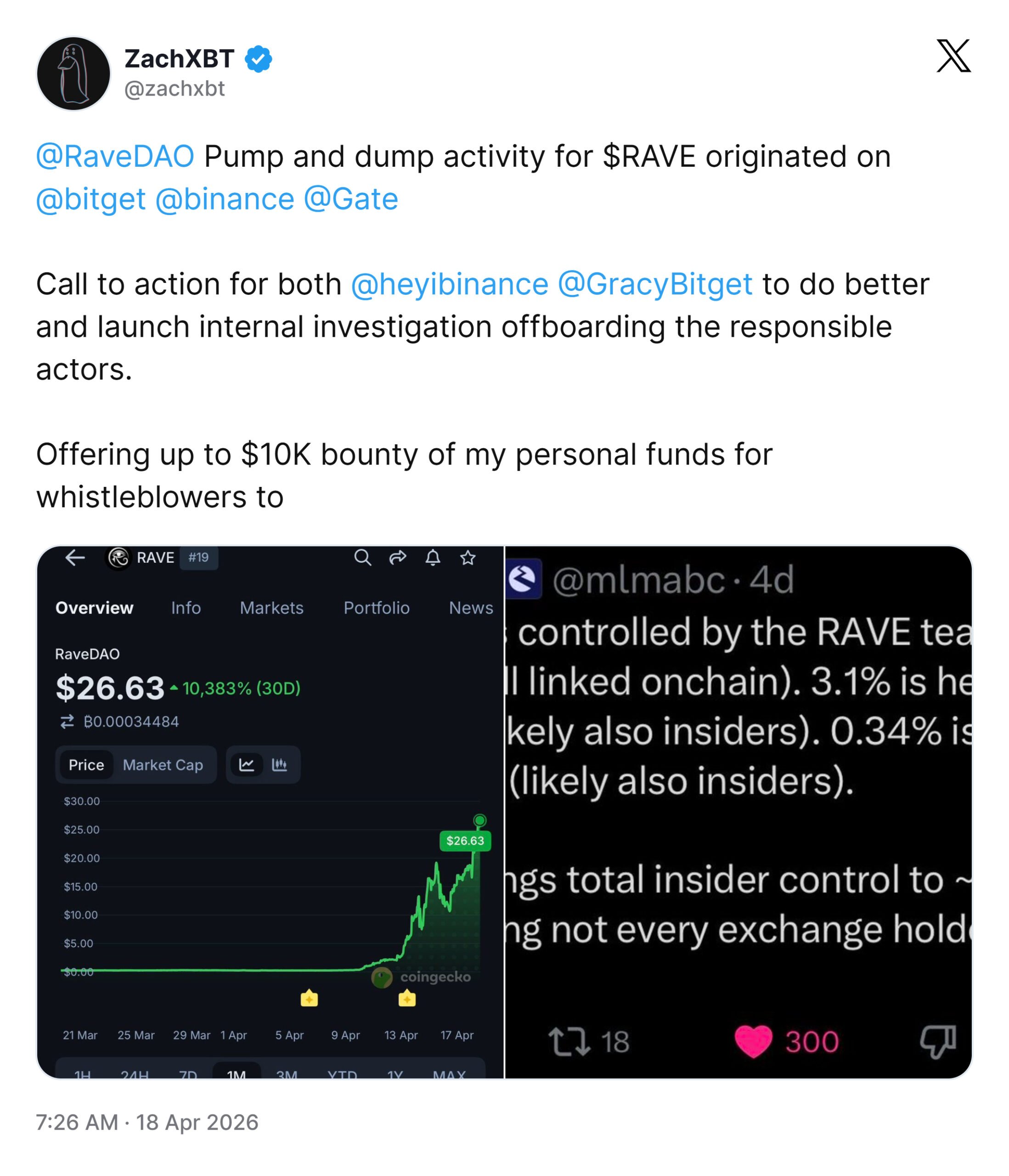Tap the retweet icon beside 18
The height and width of the screenshot is (1176, 1009).
(x=569, y=1041)
